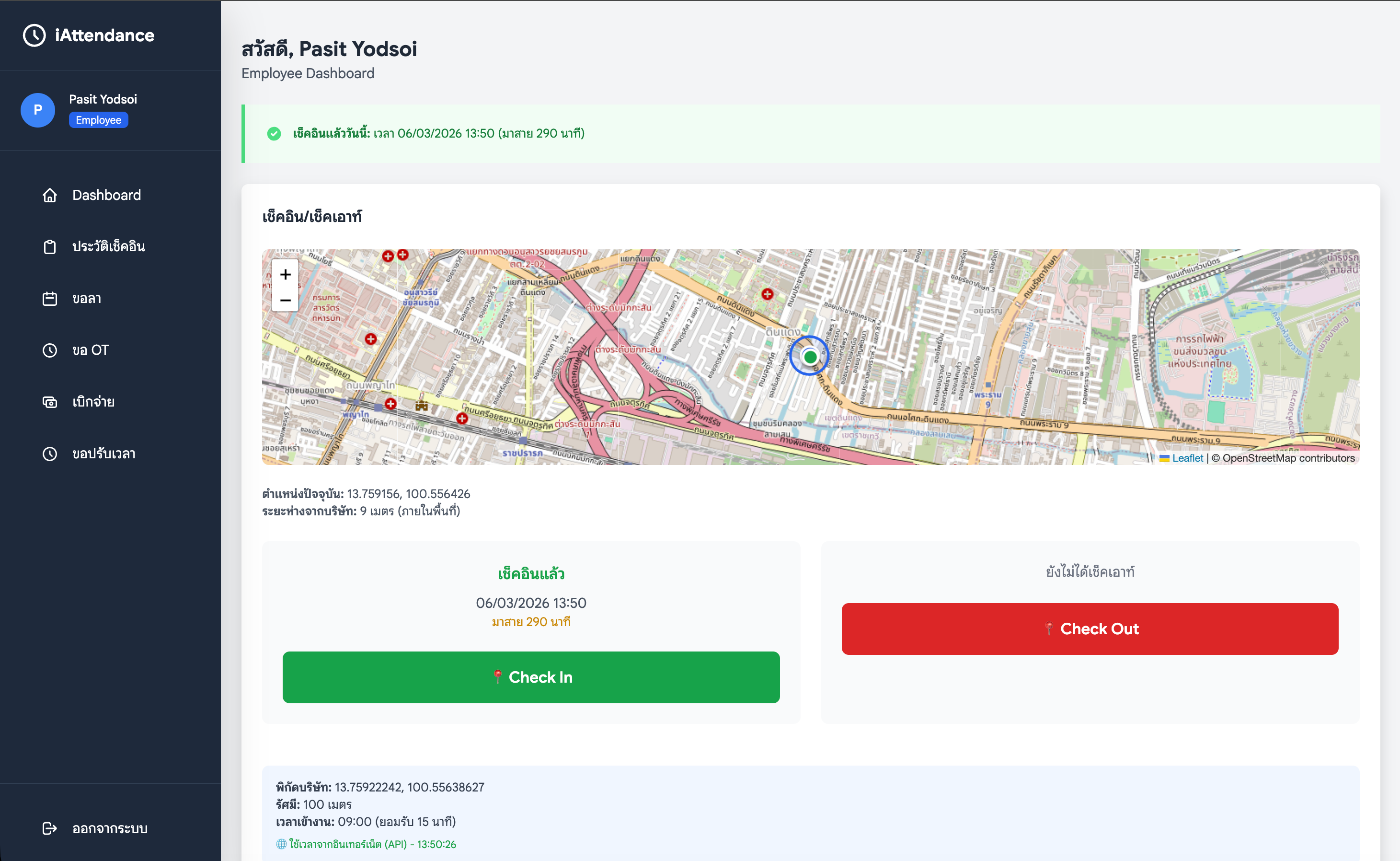Click the Employee role badge
The image size is (1400, 861).
click(98, 120)
